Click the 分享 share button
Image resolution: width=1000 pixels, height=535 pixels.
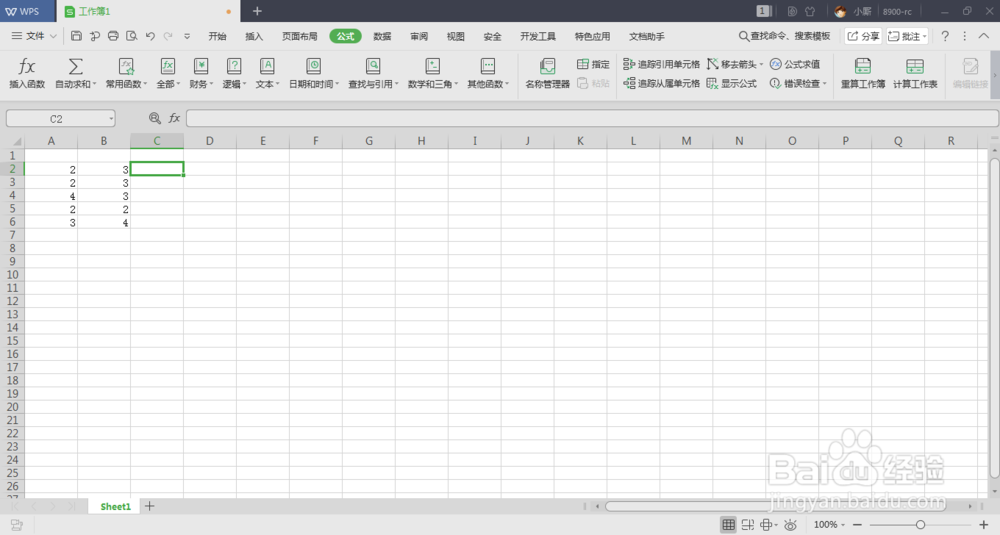point(863,36)
